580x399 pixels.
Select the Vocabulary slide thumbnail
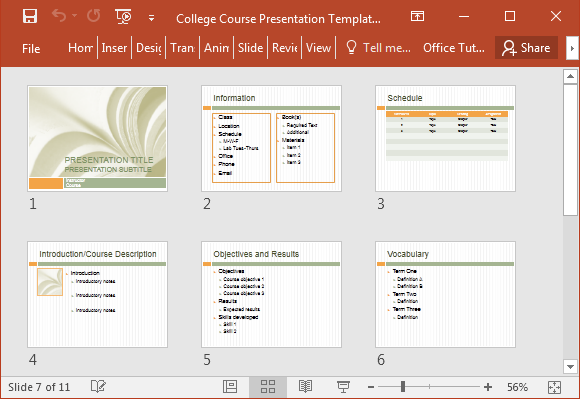click(445, 294)
